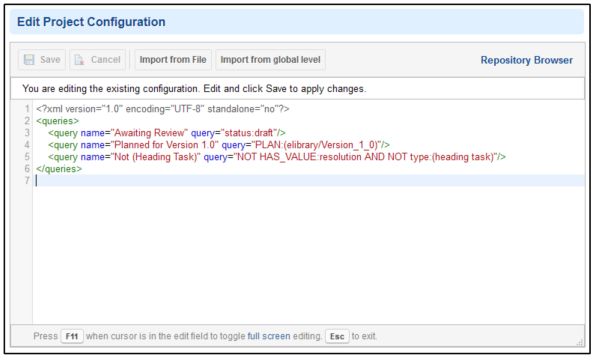Click the PLAN:(elibrary/Version_1_0) query value
This screenshot has height=360, width=595.
(x=317, y=145)
